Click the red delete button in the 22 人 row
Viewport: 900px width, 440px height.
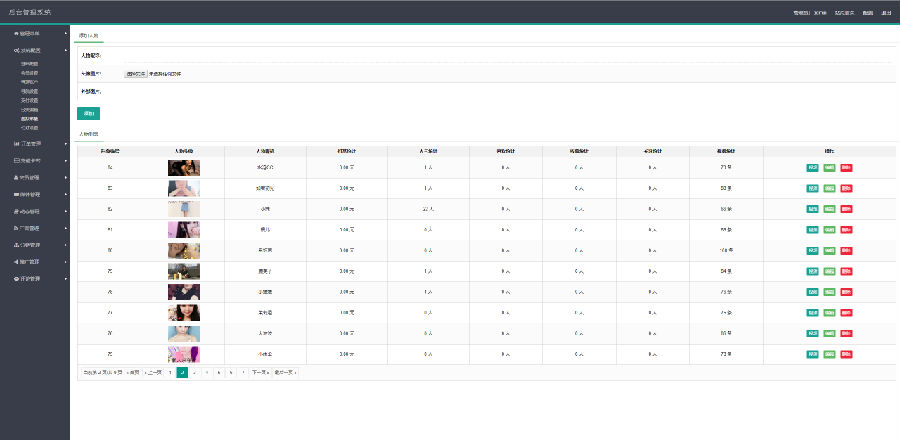click(846, 209)
